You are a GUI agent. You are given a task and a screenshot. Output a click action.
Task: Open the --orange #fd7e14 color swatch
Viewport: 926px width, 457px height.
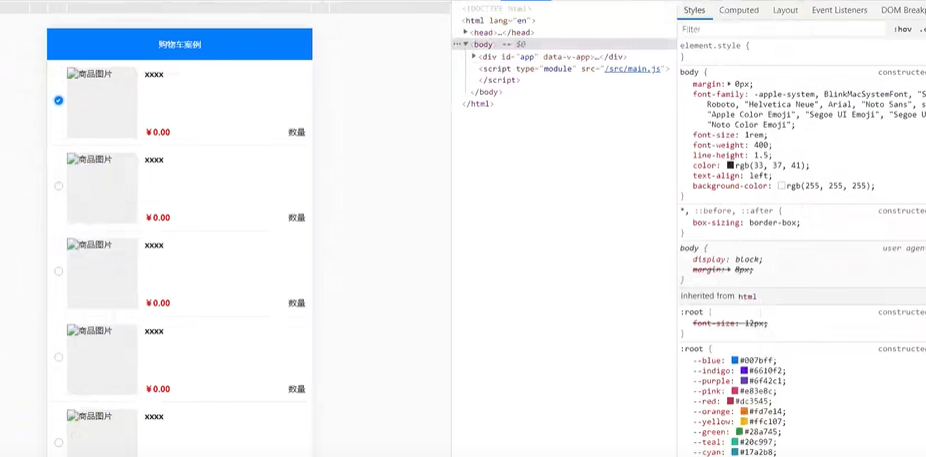pos(744,411)
